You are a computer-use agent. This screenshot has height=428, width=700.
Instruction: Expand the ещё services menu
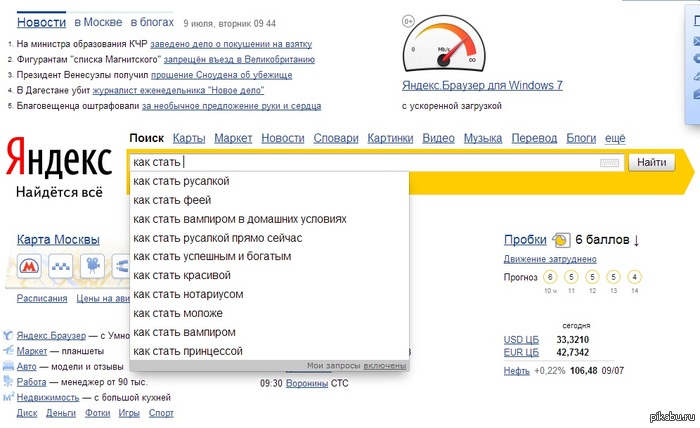coord(615,138)
